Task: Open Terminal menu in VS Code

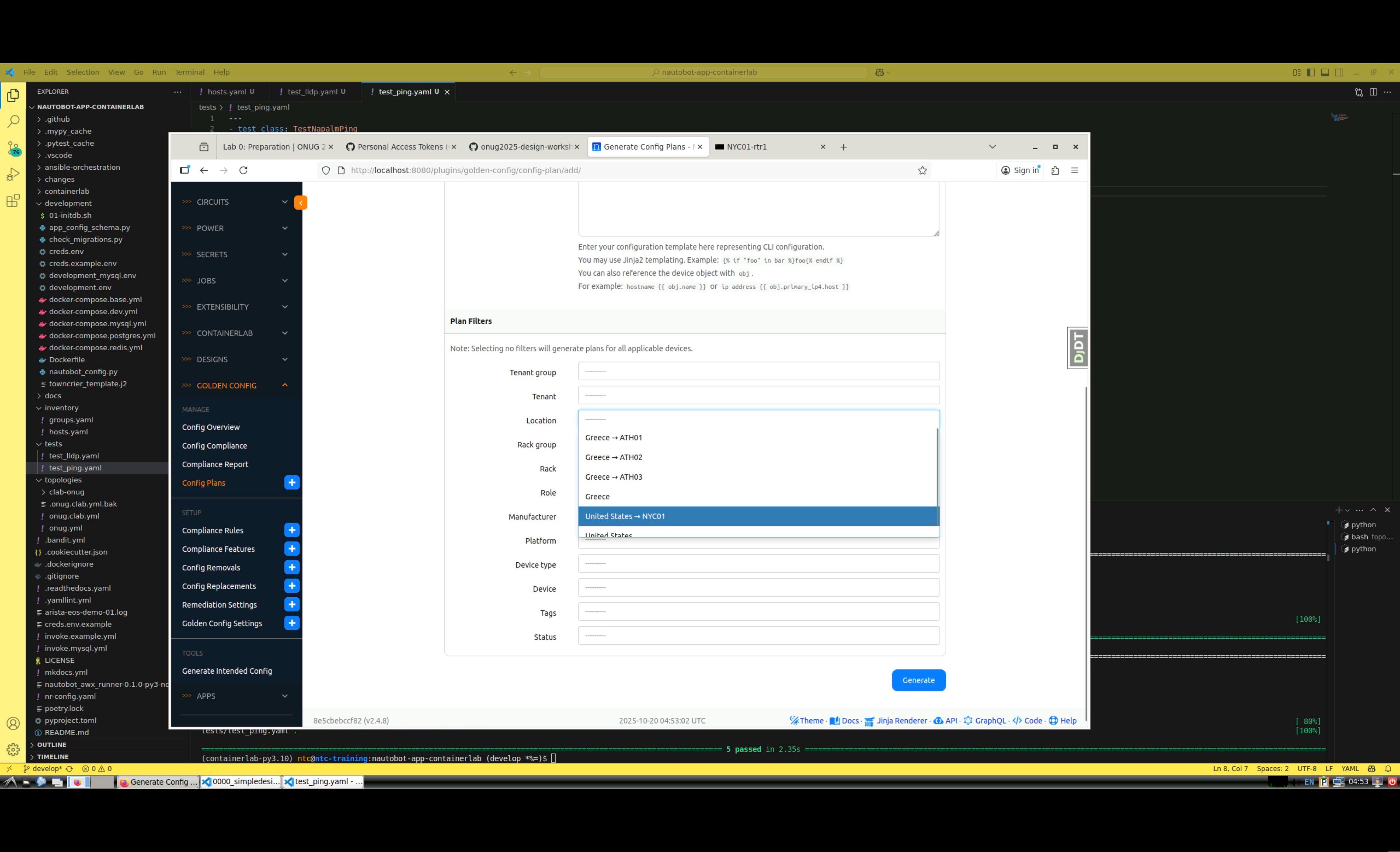Action: (189, 72)
